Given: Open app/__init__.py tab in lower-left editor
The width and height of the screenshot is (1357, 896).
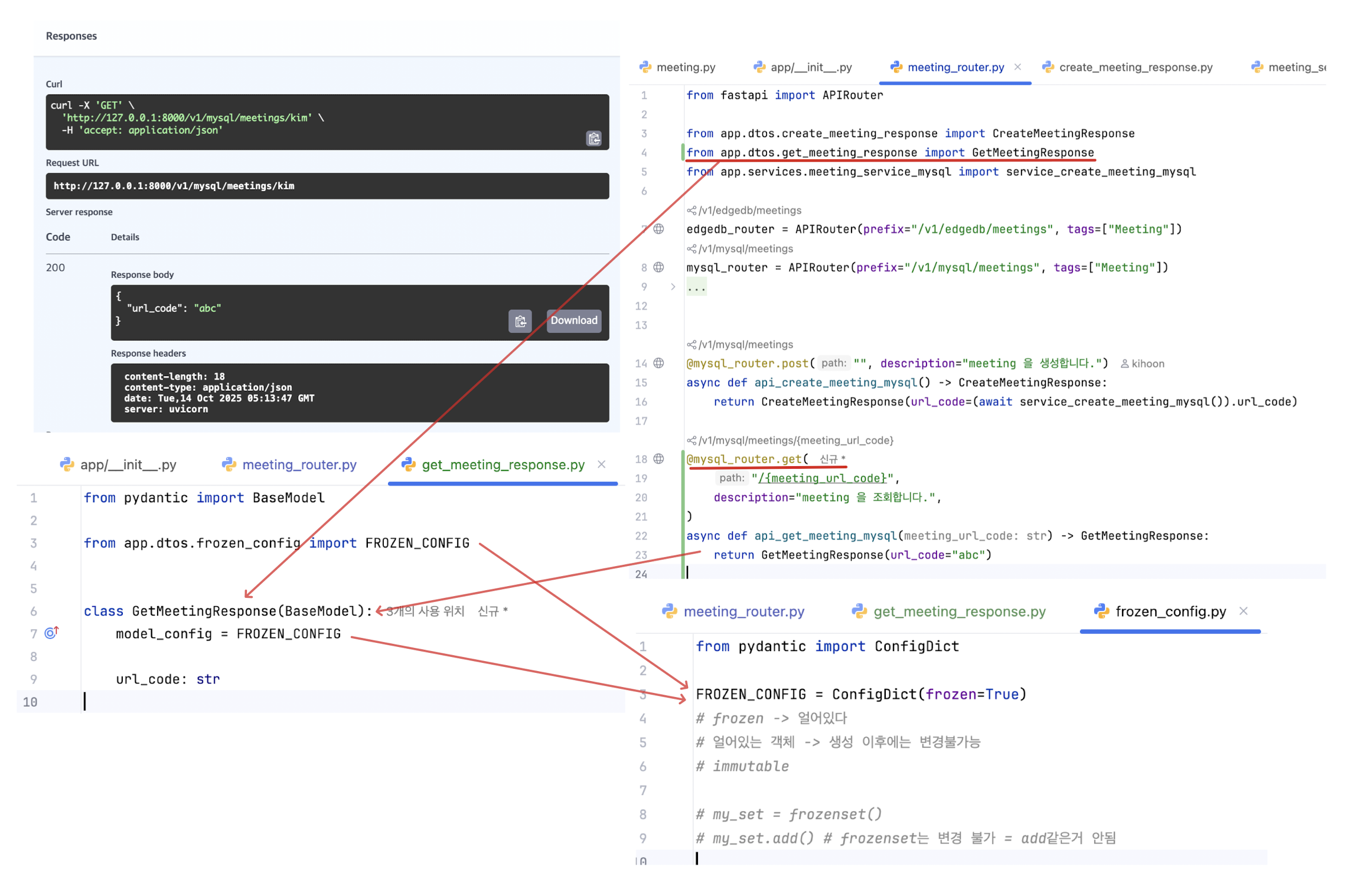Looking at the screenshot, I should pos(128,465).
